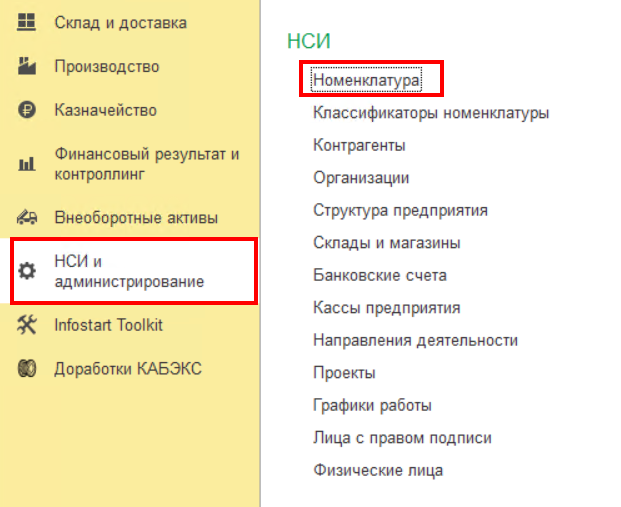Open the Контрагенты list
The height and width of the screenshot is (507, 621).
[359, 145]
